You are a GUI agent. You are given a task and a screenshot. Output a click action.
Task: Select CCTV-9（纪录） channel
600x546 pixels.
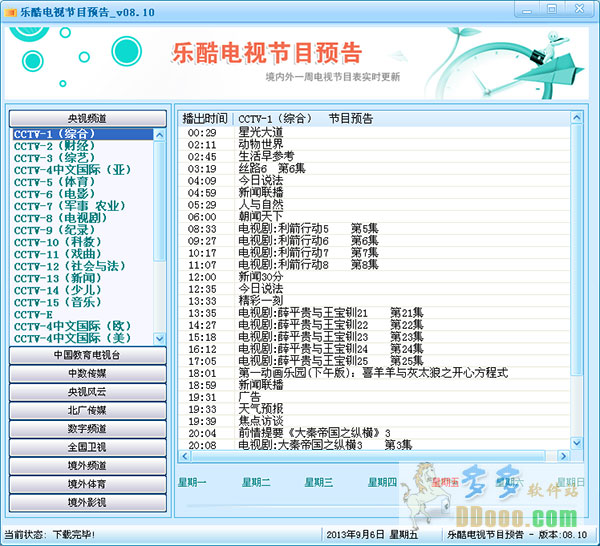(83, 230)
